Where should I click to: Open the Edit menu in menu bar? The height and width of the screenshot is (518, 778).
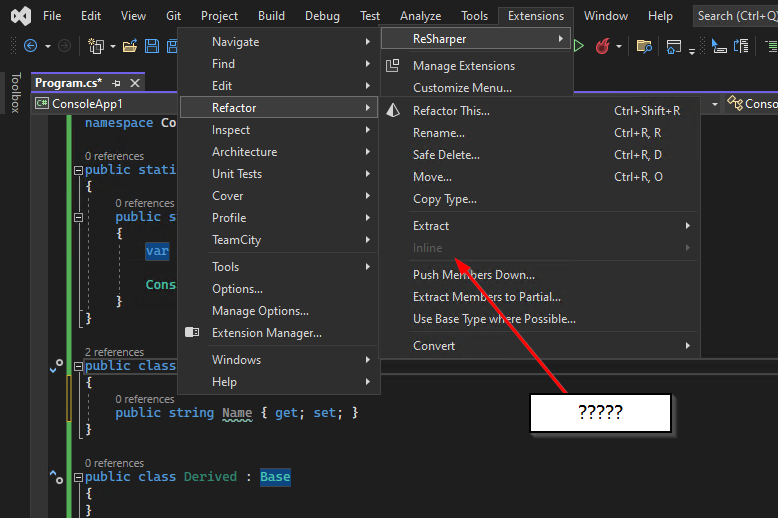(91, 16)
